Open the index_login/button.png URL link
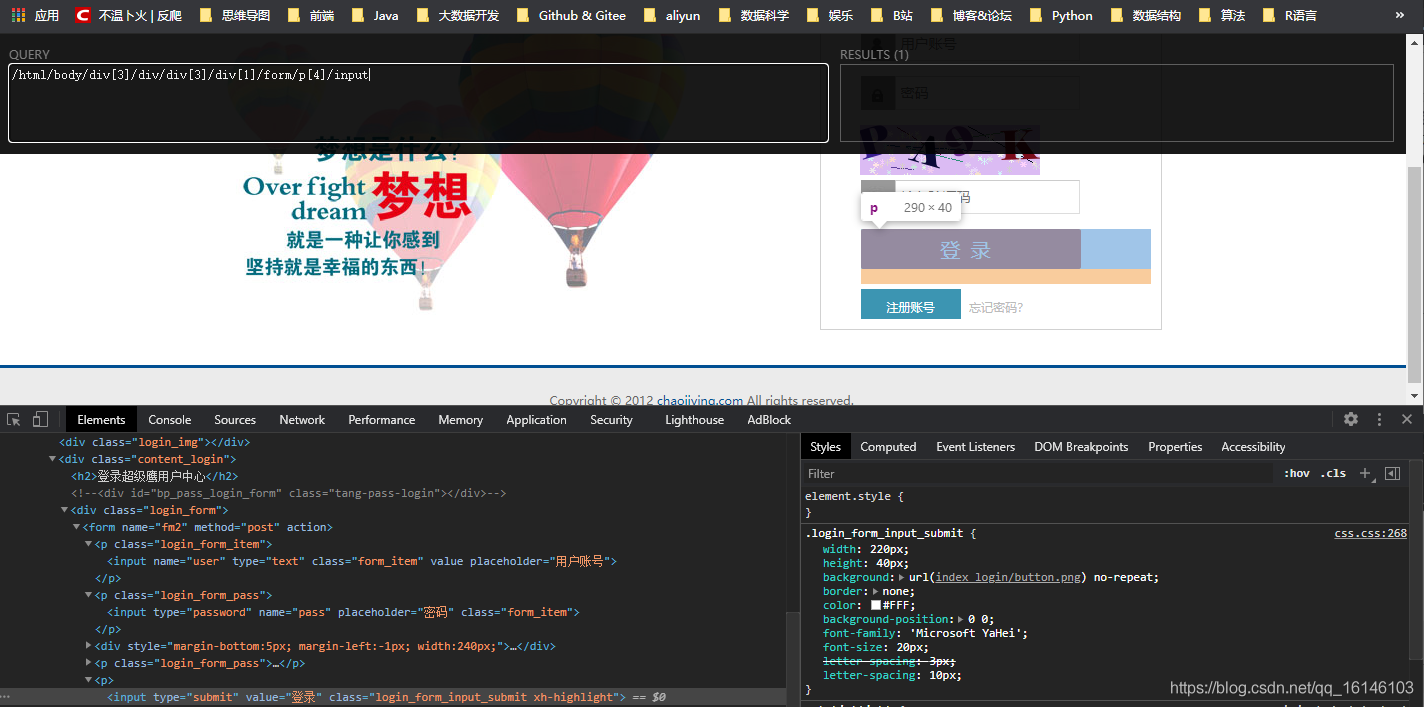 [1010, 577]
